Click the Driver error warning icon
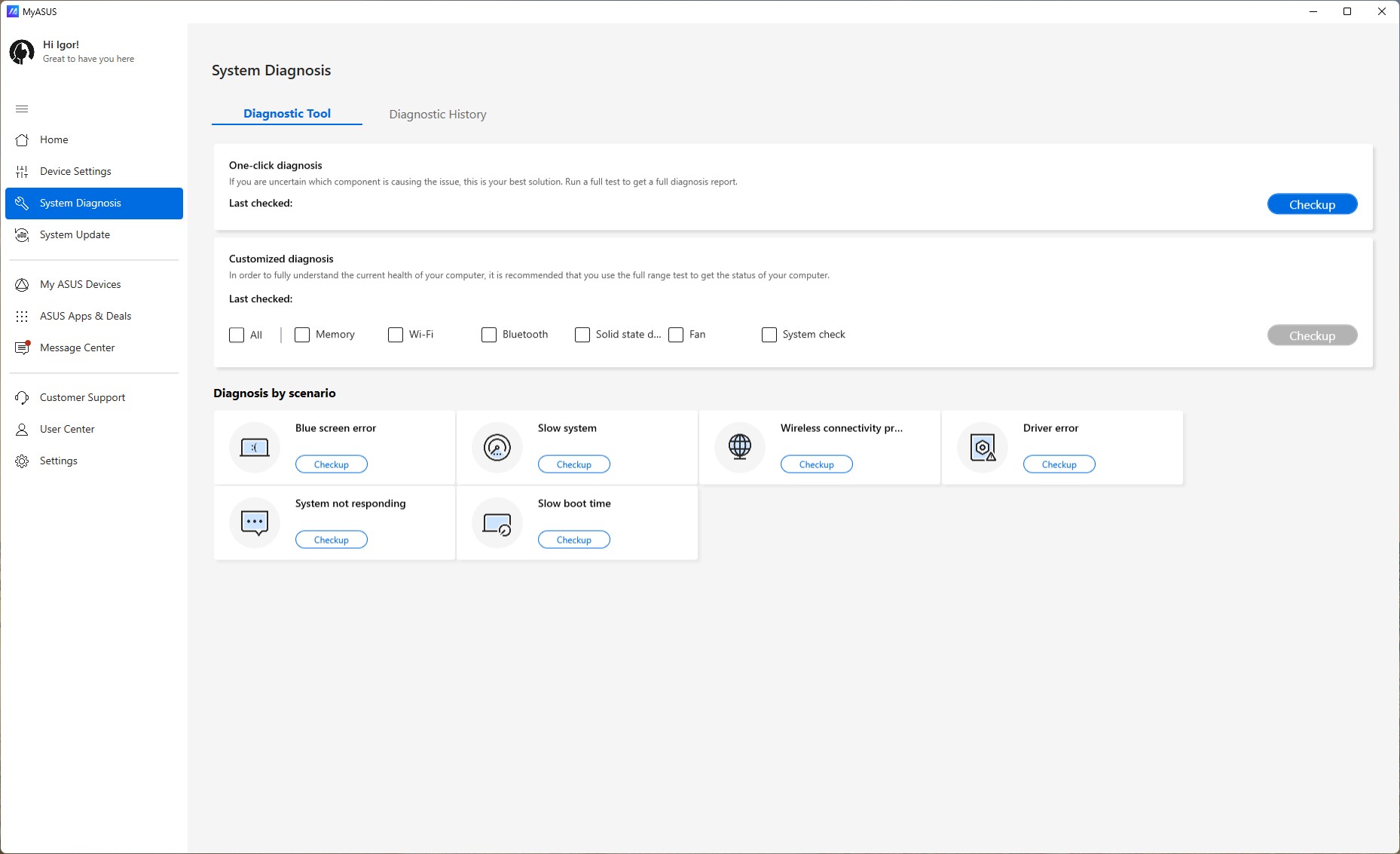The width and height of the screenshot is (1400, 854). [983, 448]
